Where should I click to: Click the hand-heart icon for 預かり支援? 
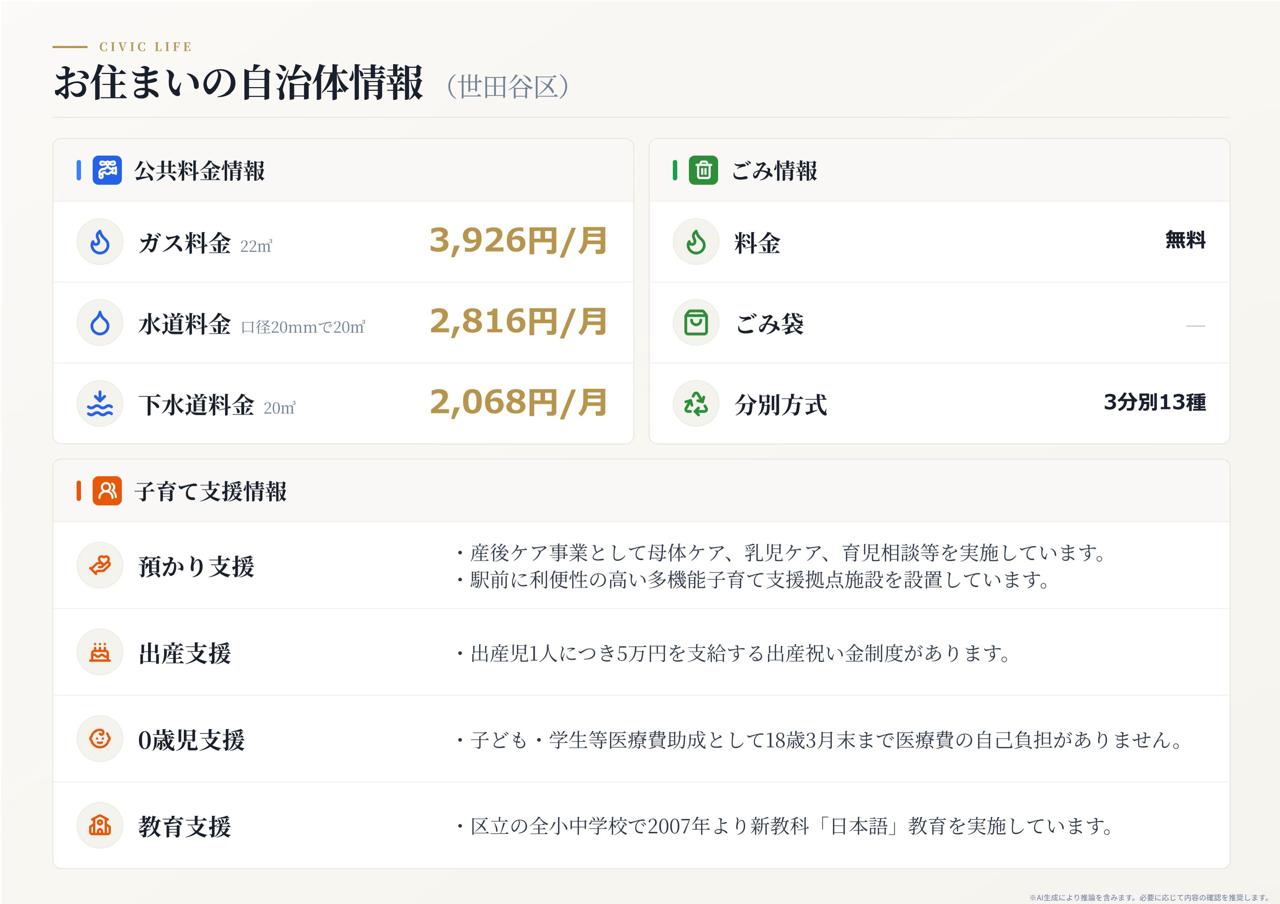[x=100, y=566]
